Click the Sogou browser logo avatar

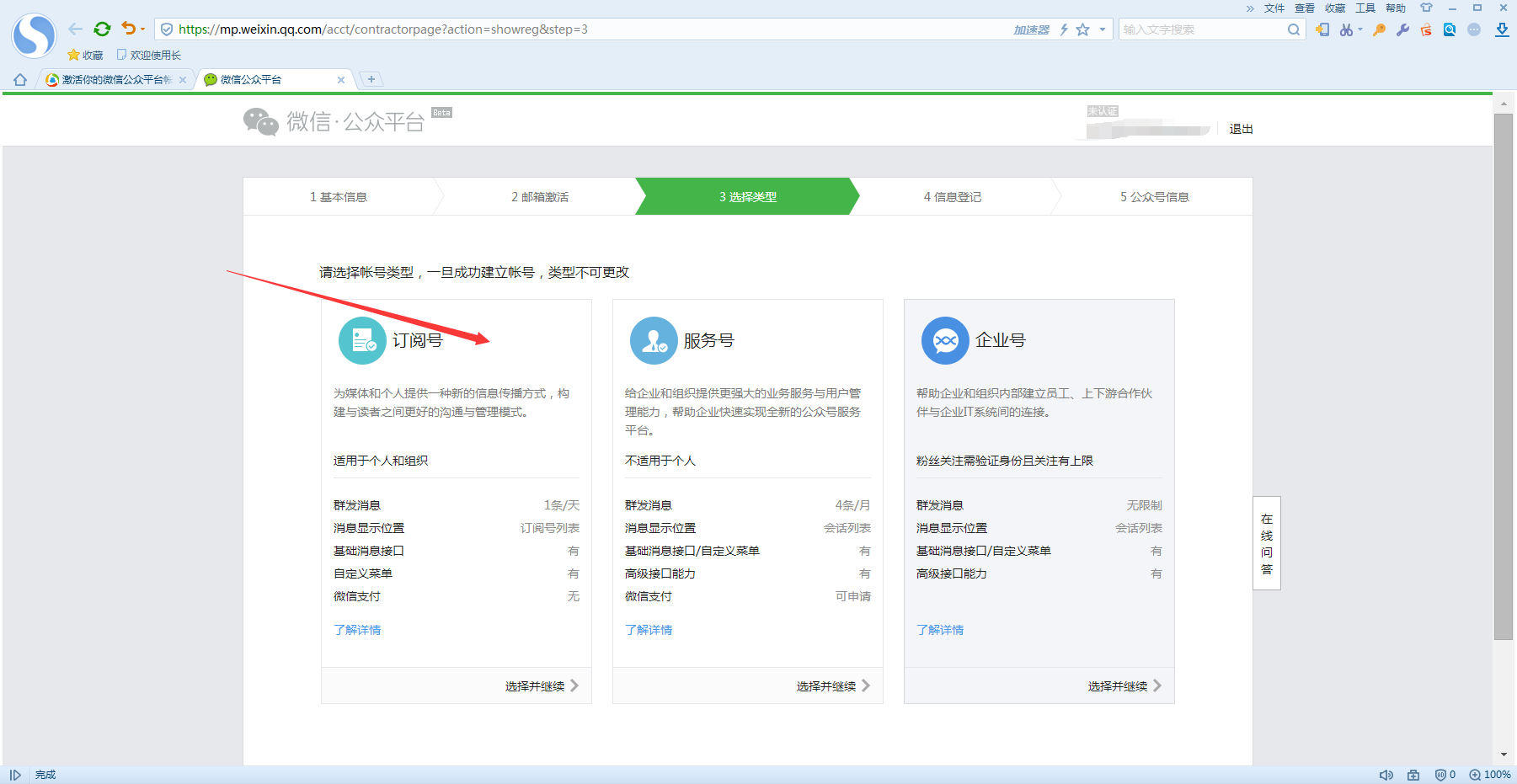[x=34, y=35]
